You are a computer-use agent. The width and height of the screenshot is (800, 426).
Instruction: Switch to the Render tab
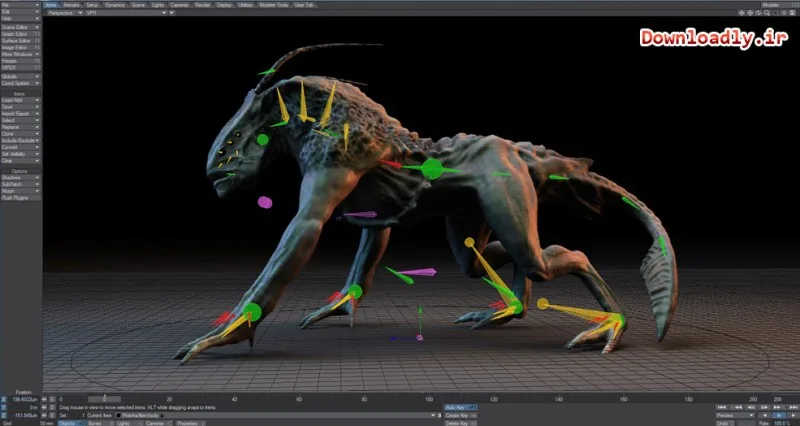click(x=203, y=5)
